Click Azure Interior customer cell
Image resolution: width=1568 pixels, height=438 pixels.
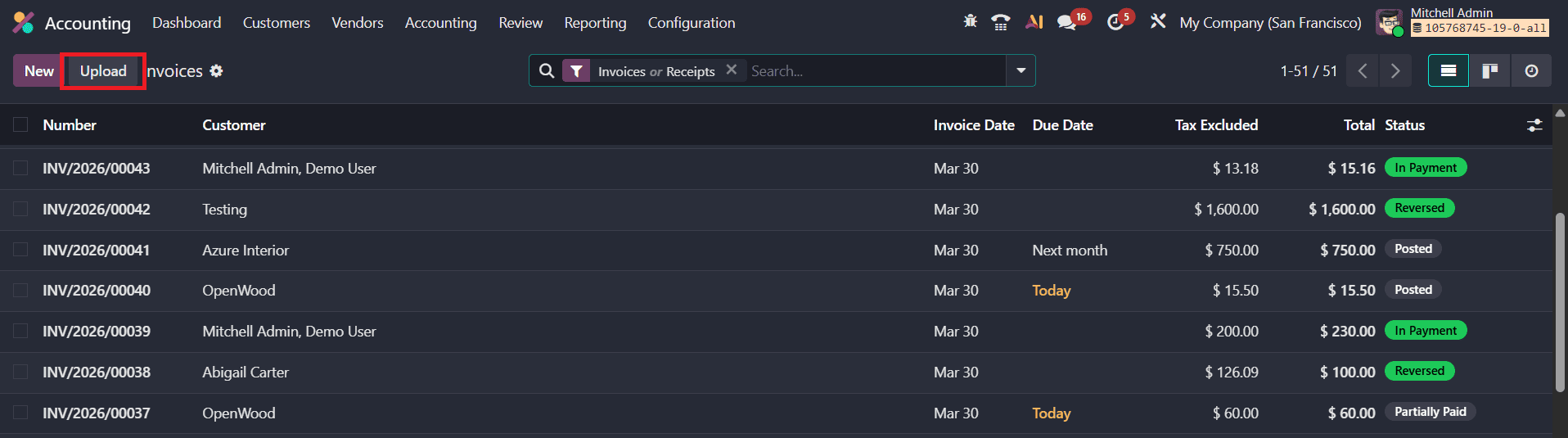(246, 251)
